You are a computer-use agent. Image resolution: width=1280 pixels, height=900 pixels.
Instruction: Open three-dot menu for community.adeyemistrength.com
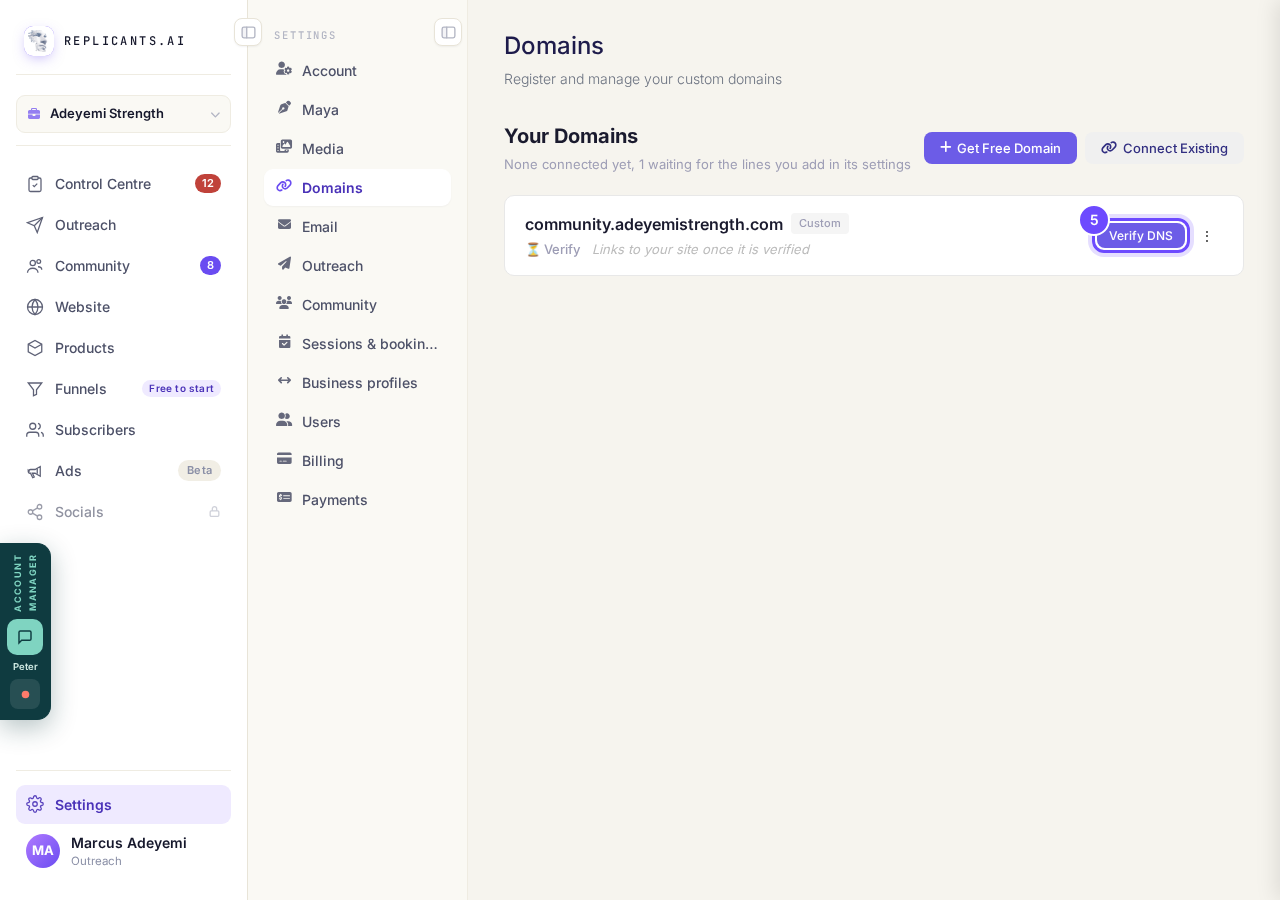[1207, 236]
